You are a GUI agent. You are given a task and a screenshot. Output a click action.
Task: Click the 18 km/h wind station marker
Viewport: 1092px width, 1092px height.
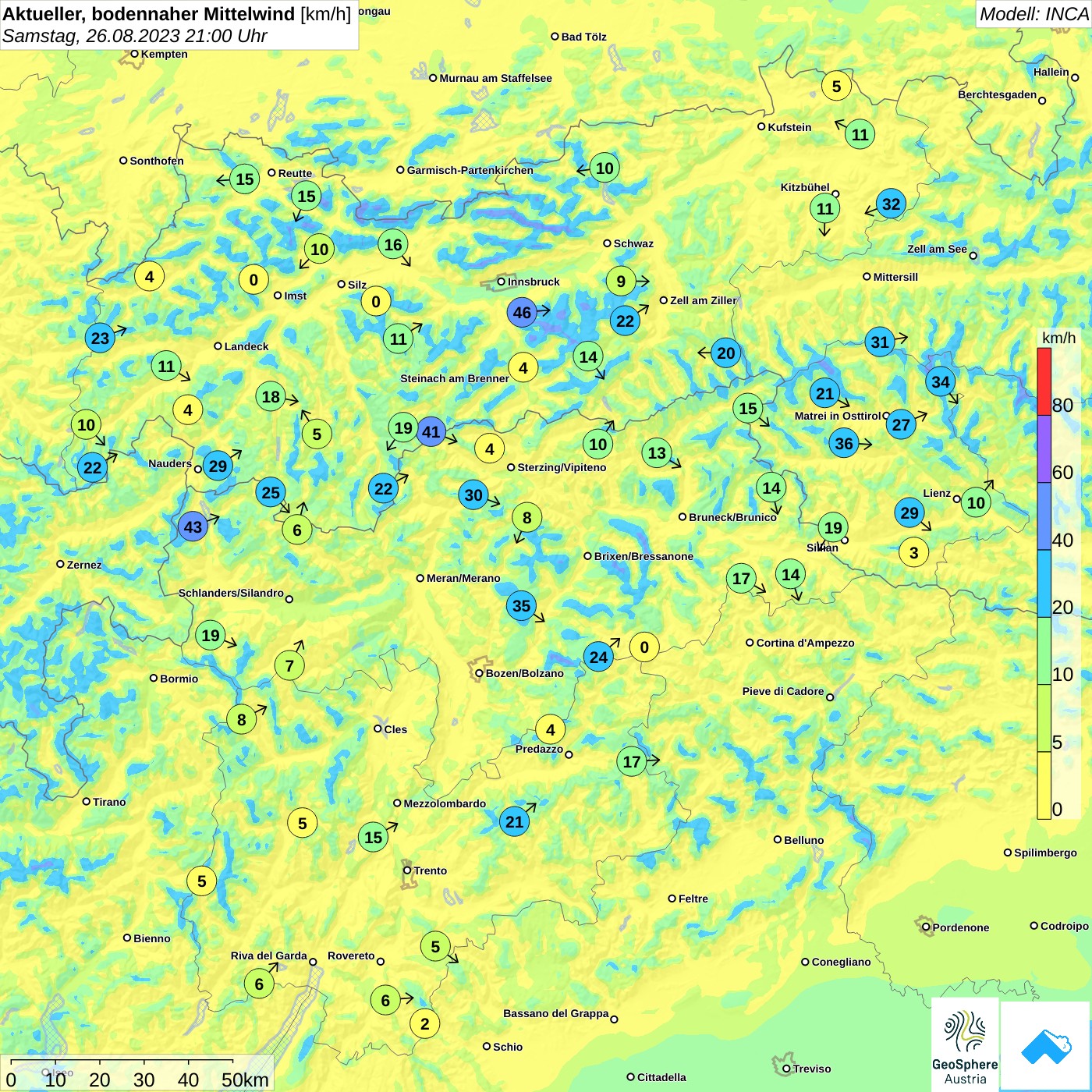pyautogui.click(x=271, y=396)
